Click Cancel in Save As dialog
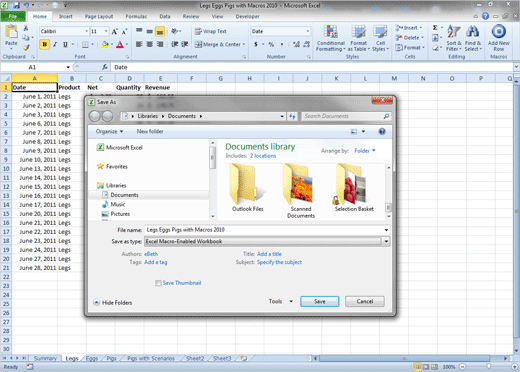This screenshot has height=372, width=520. click(x=365, y=301)
